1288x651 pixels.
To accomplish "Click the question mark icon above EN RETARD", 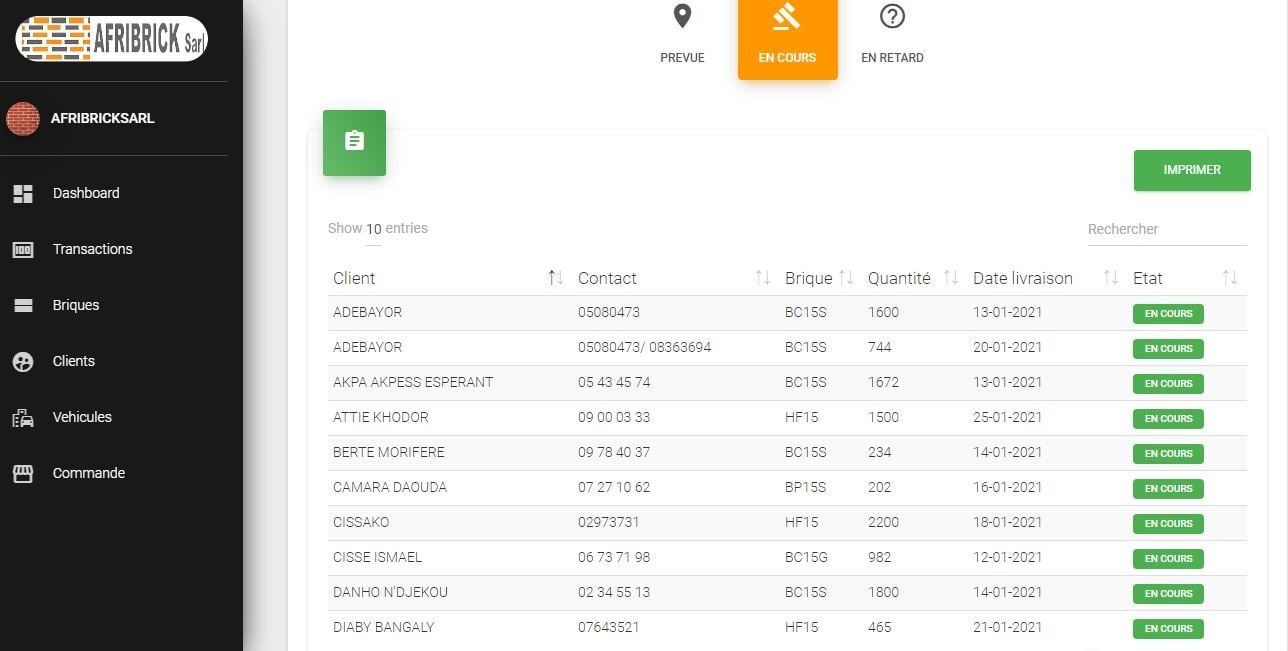I will [891, 16].
